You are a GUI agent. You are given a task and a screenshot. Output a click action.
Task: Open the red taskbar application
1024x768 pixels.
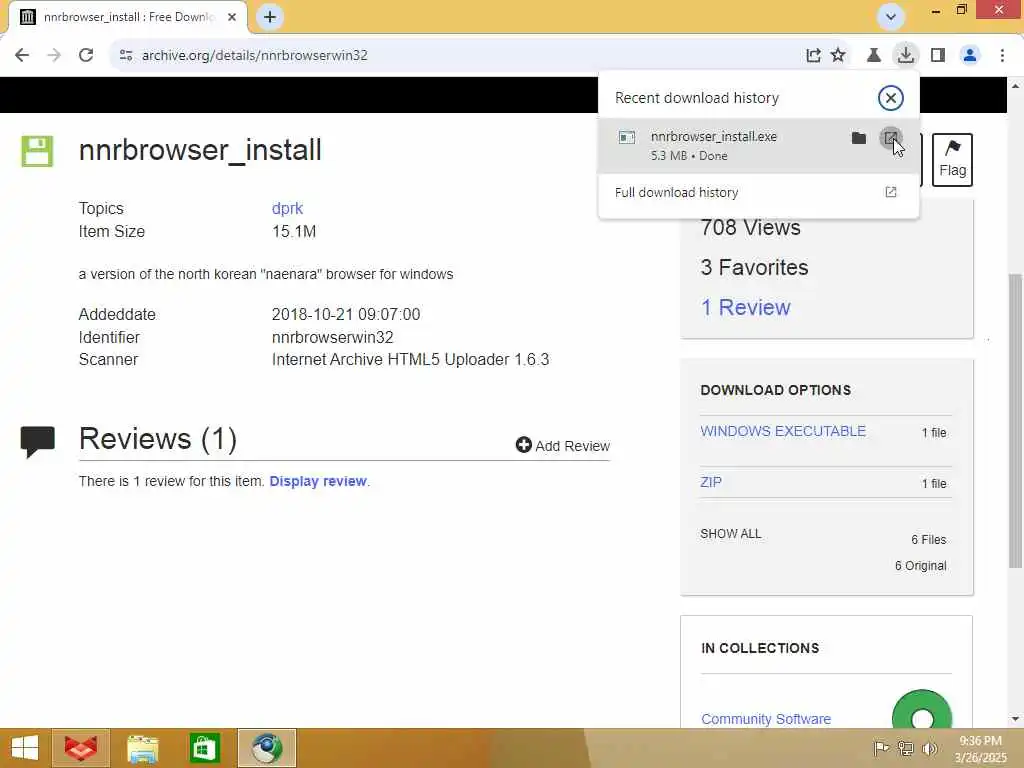coord(80,748)
